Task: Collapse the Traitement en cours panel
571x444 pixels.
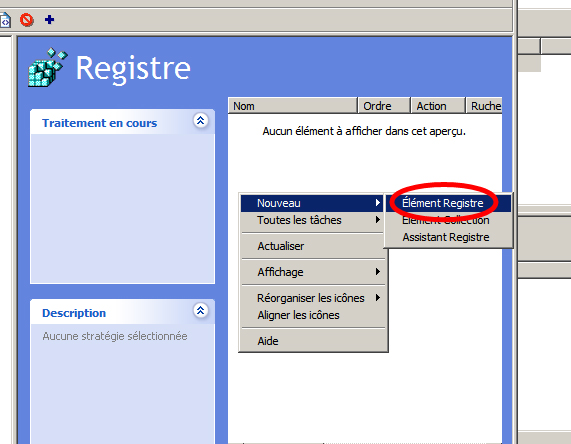Action: (x=200, y=121)
